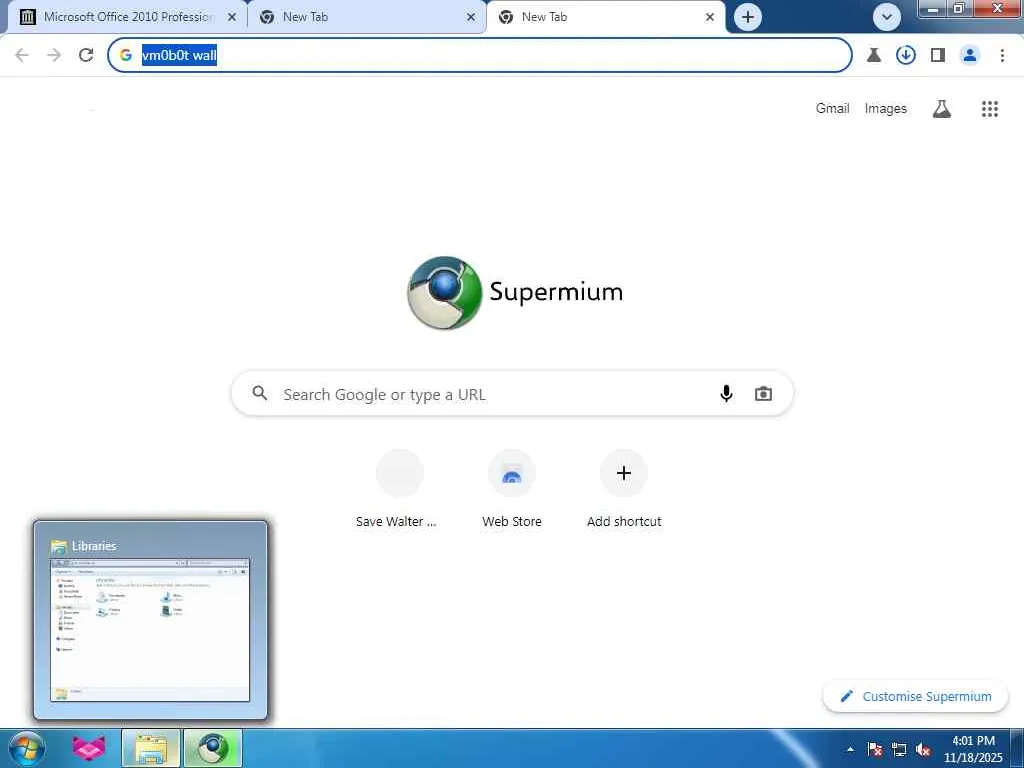Open the Save Walter shortcut
Image resolution: width=1024 pixels, height=768 pixels.
click(x=400, y=488)
